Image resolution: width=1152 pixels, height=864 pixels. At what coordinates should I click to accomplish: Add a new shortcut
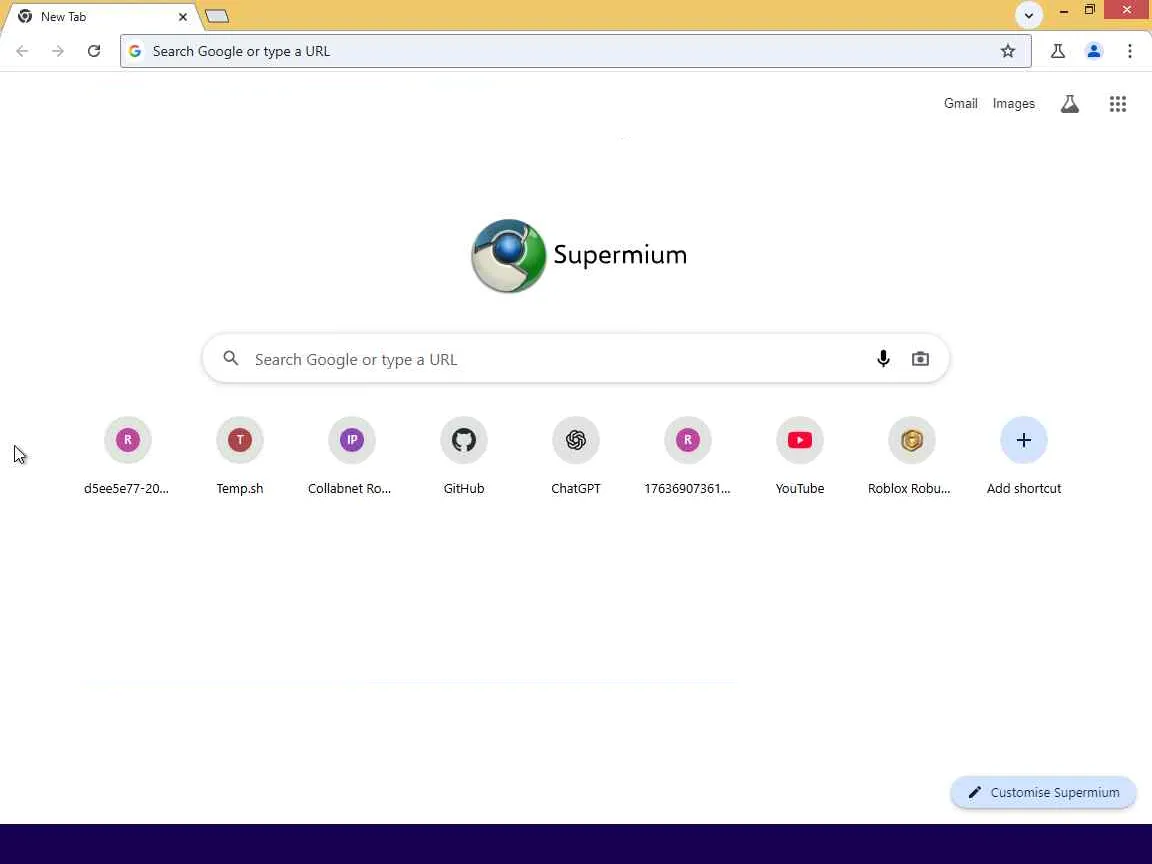(x=1023, y=455)
